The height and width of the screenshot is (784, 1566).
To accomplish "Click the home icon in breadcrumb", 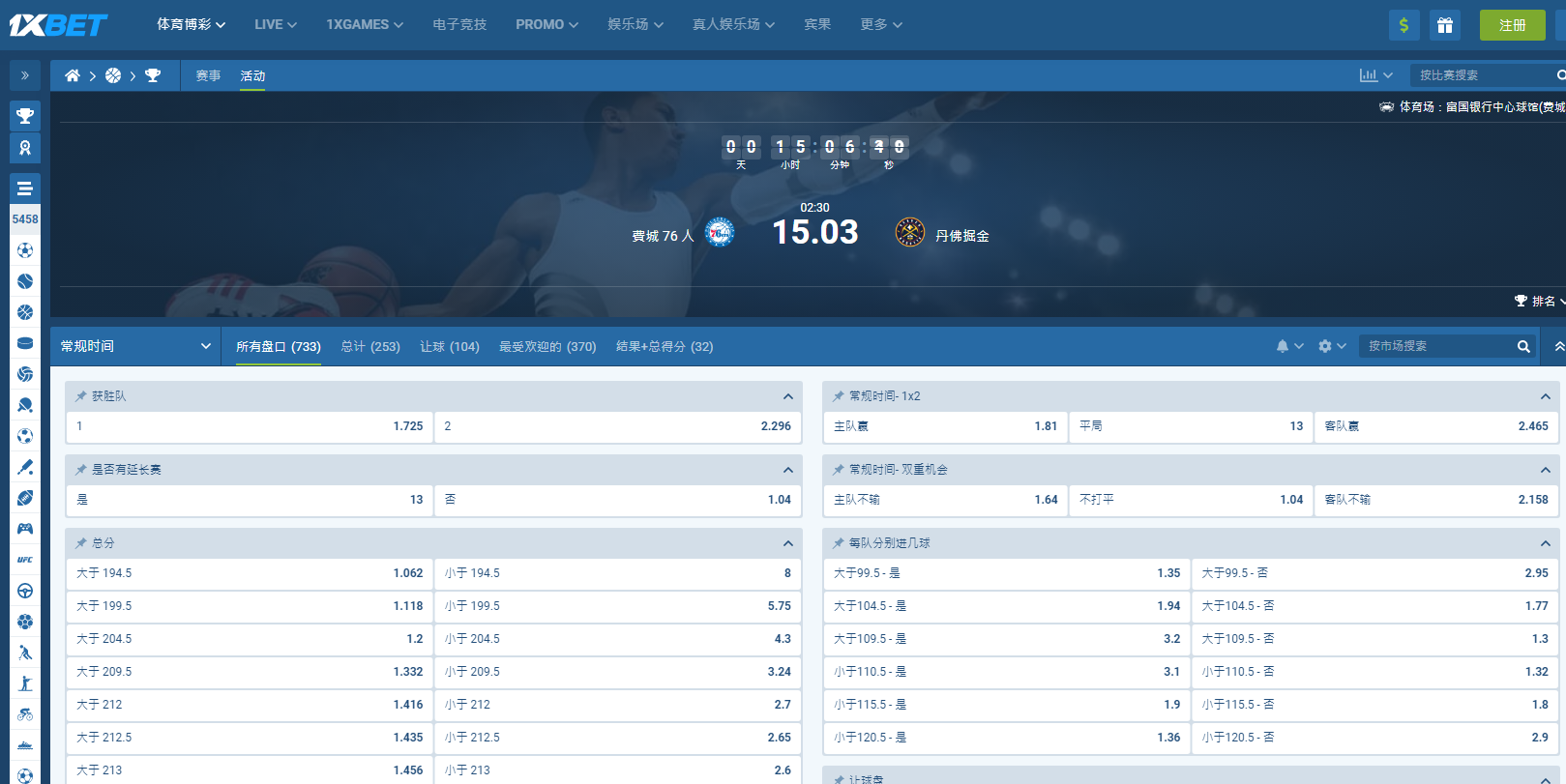I will click(73, 75).
